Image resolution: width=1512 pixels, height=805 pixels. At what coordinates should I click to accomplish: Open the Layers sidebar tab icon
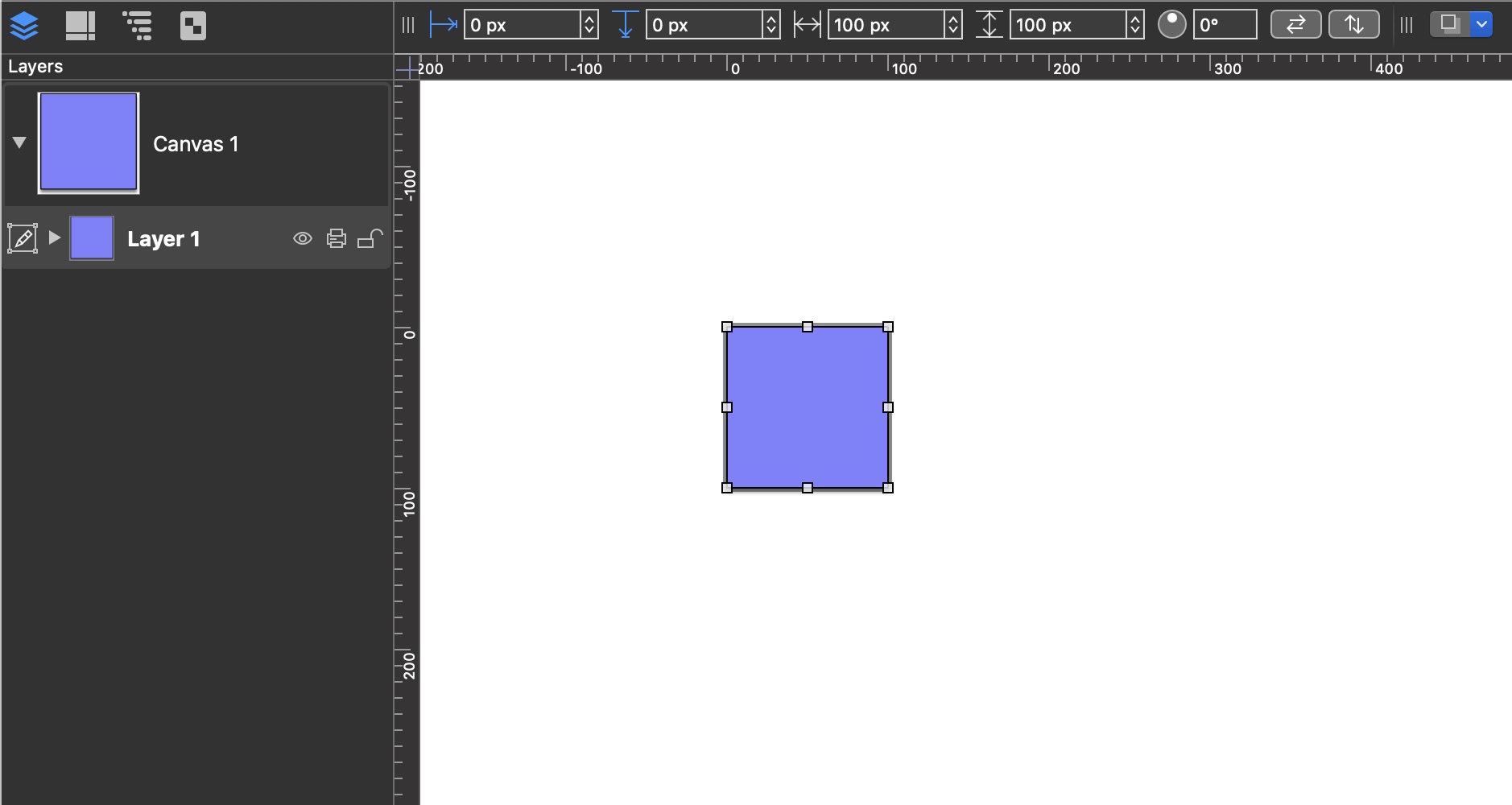point(24,26)
